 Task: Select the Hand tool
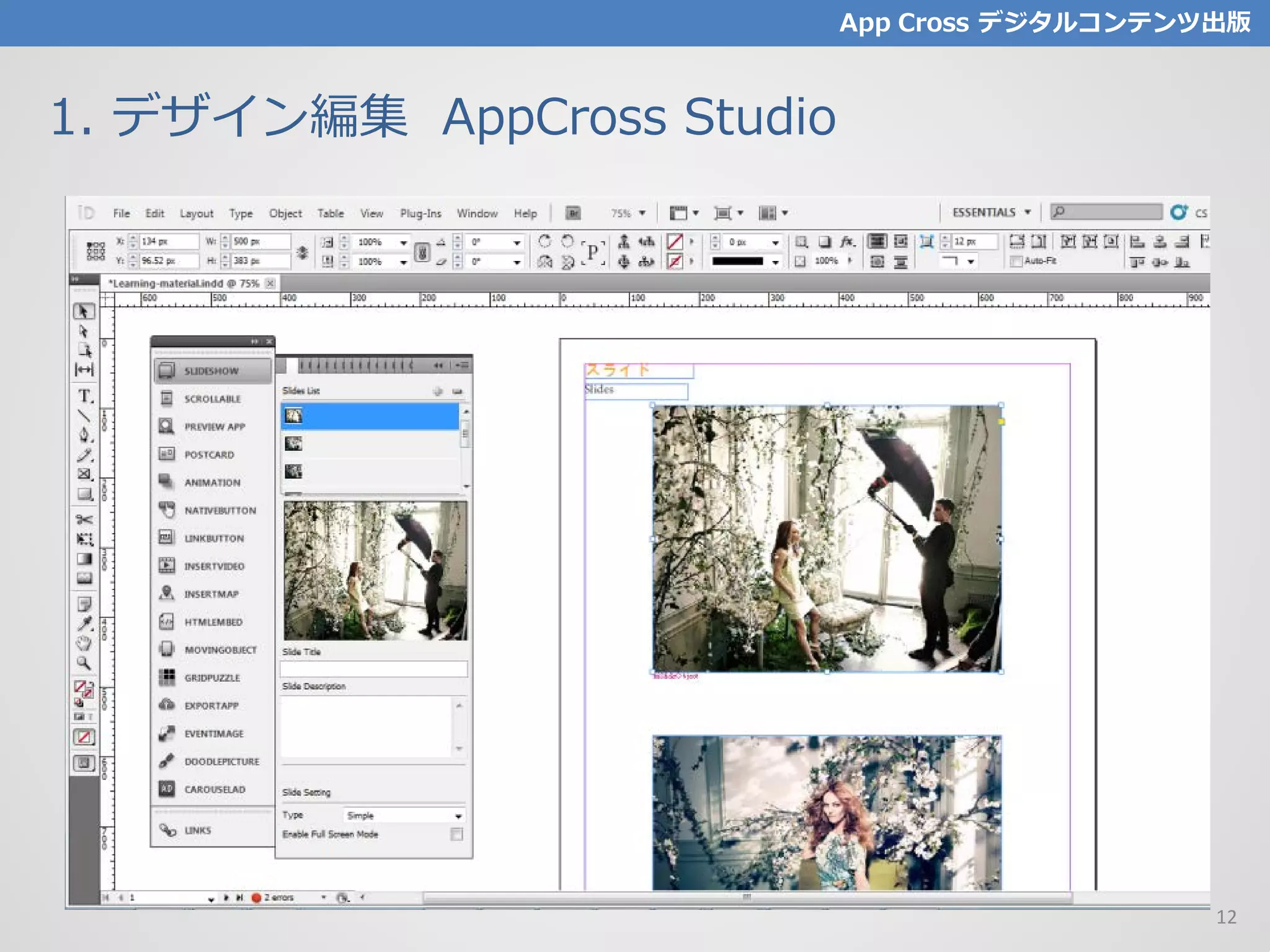pos(84,643)
